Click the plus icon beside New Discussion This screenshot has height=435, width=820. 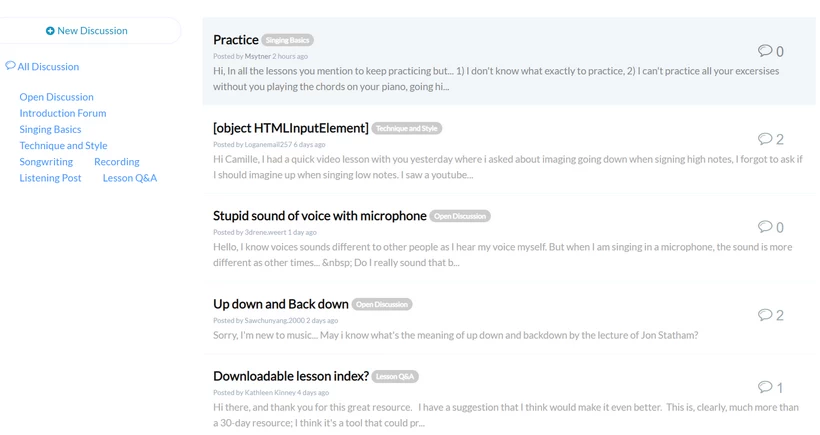point(50,31)
